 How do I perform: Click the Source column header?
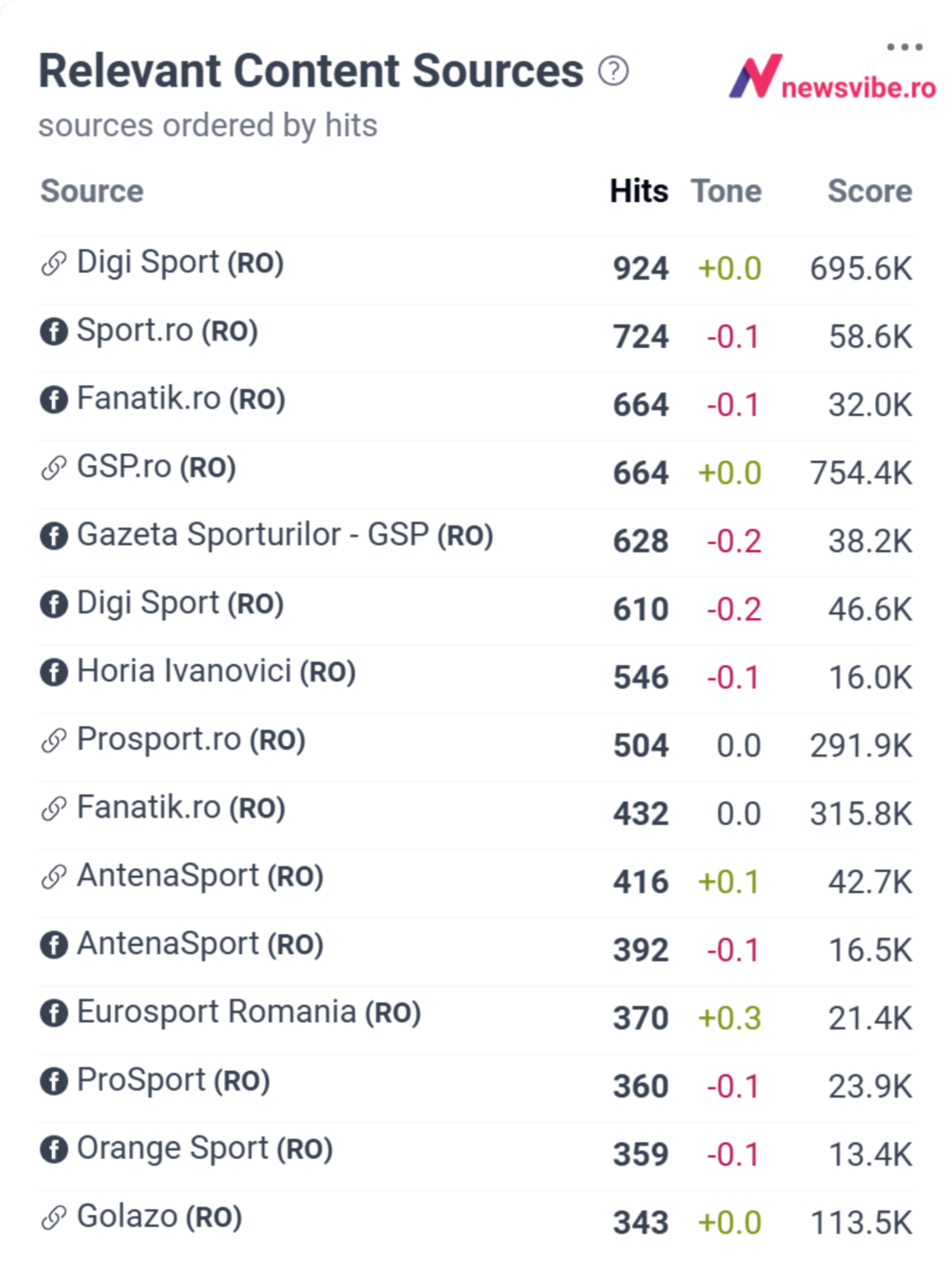(x=92, y=191)
